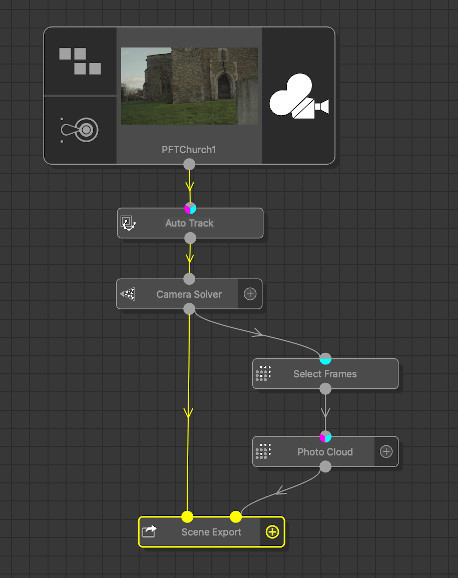Click Scene Export first yellow input port
This screenshot has height=578, width=458.
187,517
